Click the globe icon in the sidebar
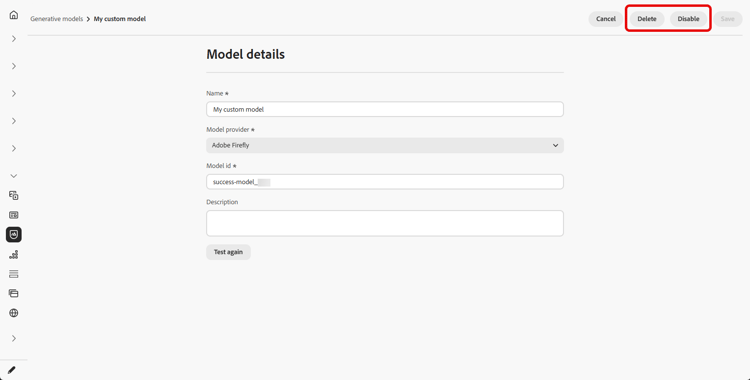Viewport: 750px width, 380px height. (x=13, y=313)
